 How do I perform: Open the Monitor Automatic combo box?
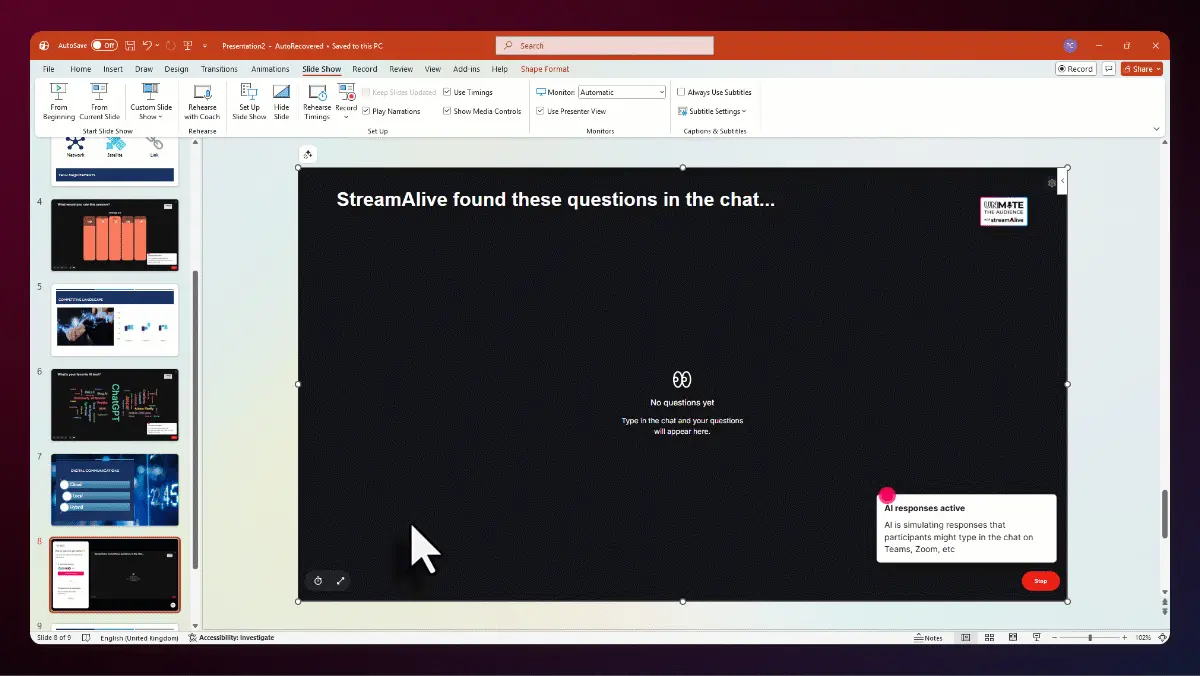(x=621, y=92)
